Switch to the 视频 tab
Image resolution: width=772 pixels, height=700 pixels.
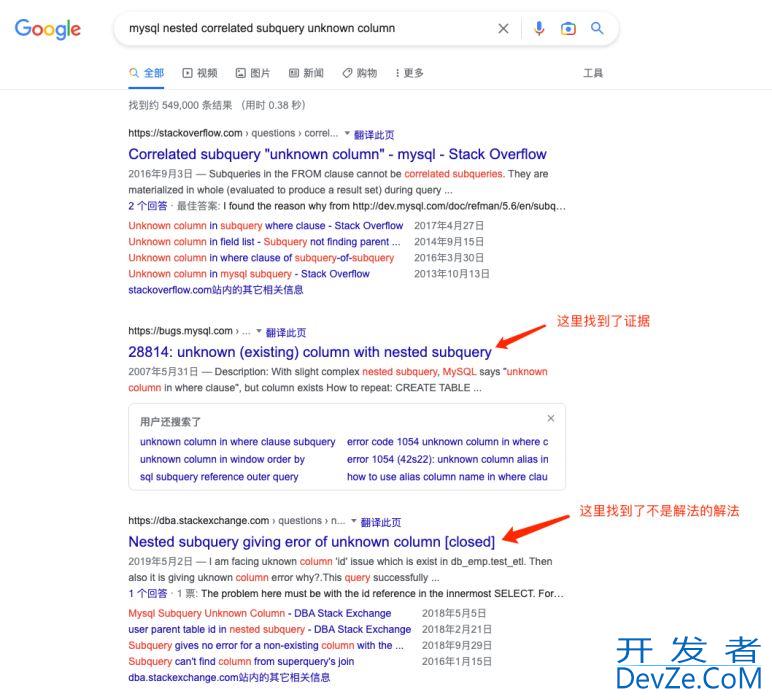click(200, 73)
